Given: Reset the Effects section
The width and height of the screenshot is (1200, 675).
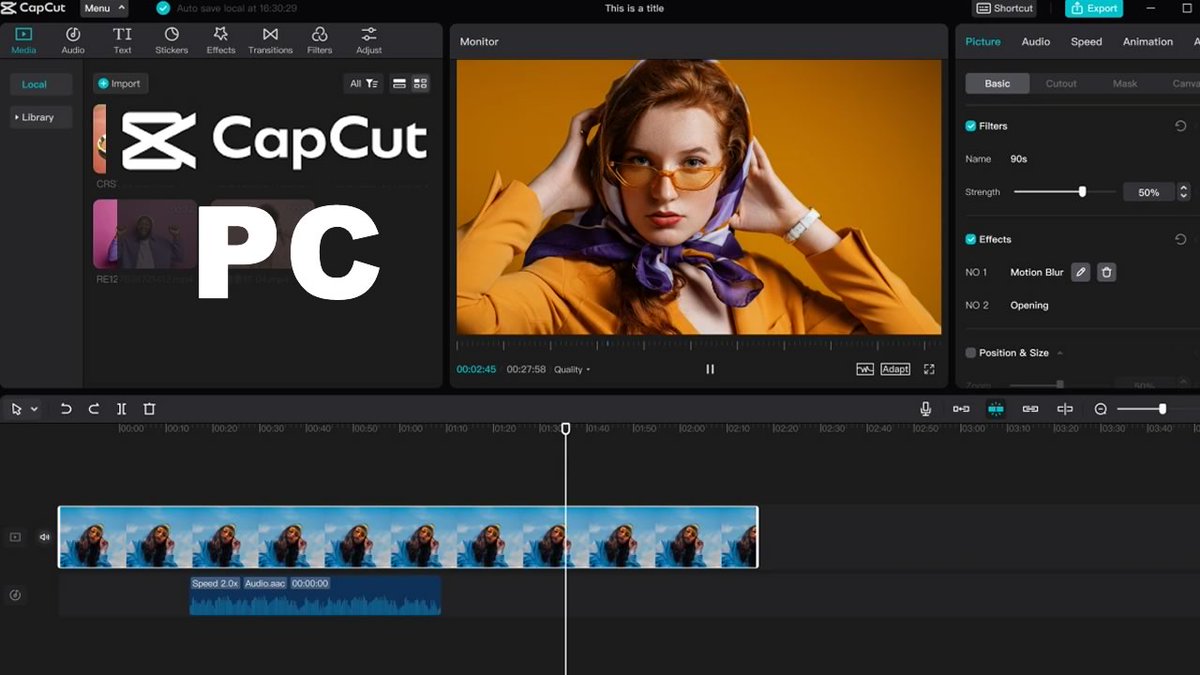Looking at the screenshot, I should point(1181,239).
